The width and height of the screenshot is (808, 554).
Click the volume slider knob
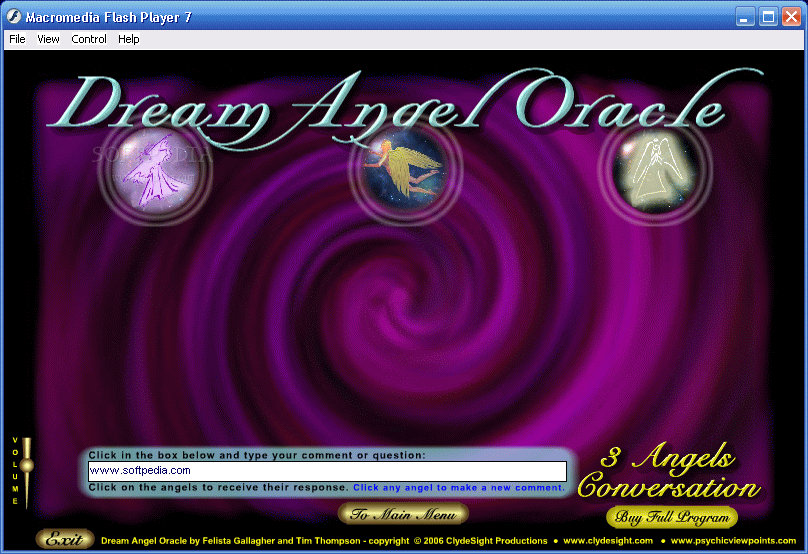[27, 465]
